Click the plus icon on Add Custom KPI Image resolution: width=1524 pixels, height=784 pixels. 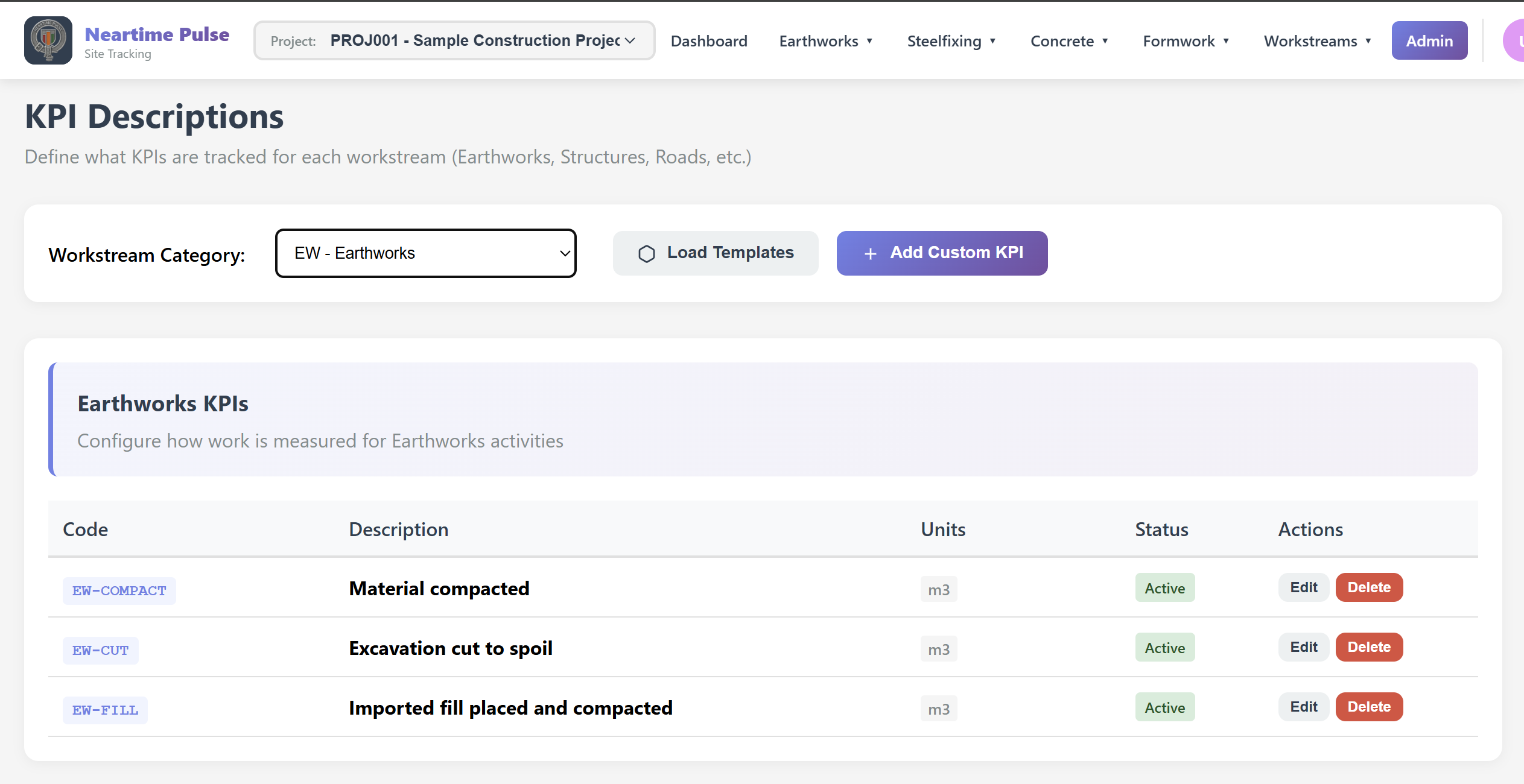click(x=870, y=253)
